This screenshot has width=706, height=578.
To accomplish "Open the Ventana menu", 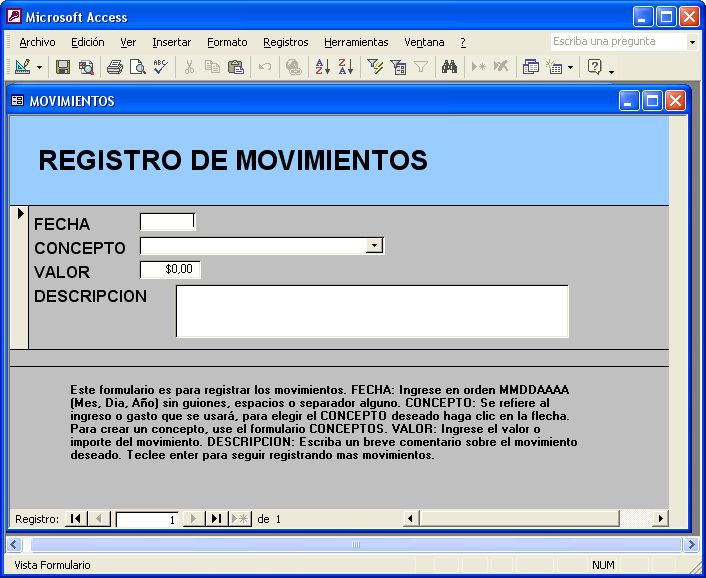I will (424, 42).
